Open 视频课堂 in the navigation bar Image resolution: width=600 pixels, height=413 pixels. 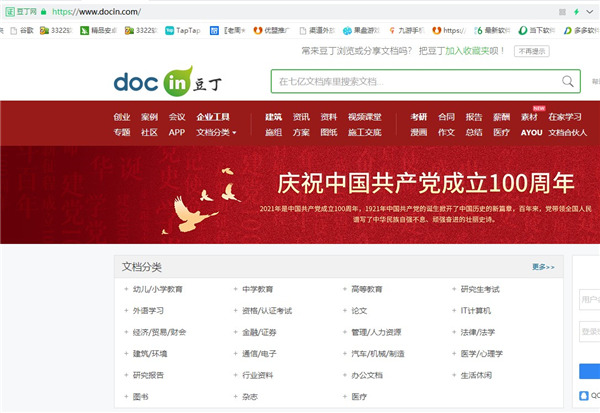365,117
